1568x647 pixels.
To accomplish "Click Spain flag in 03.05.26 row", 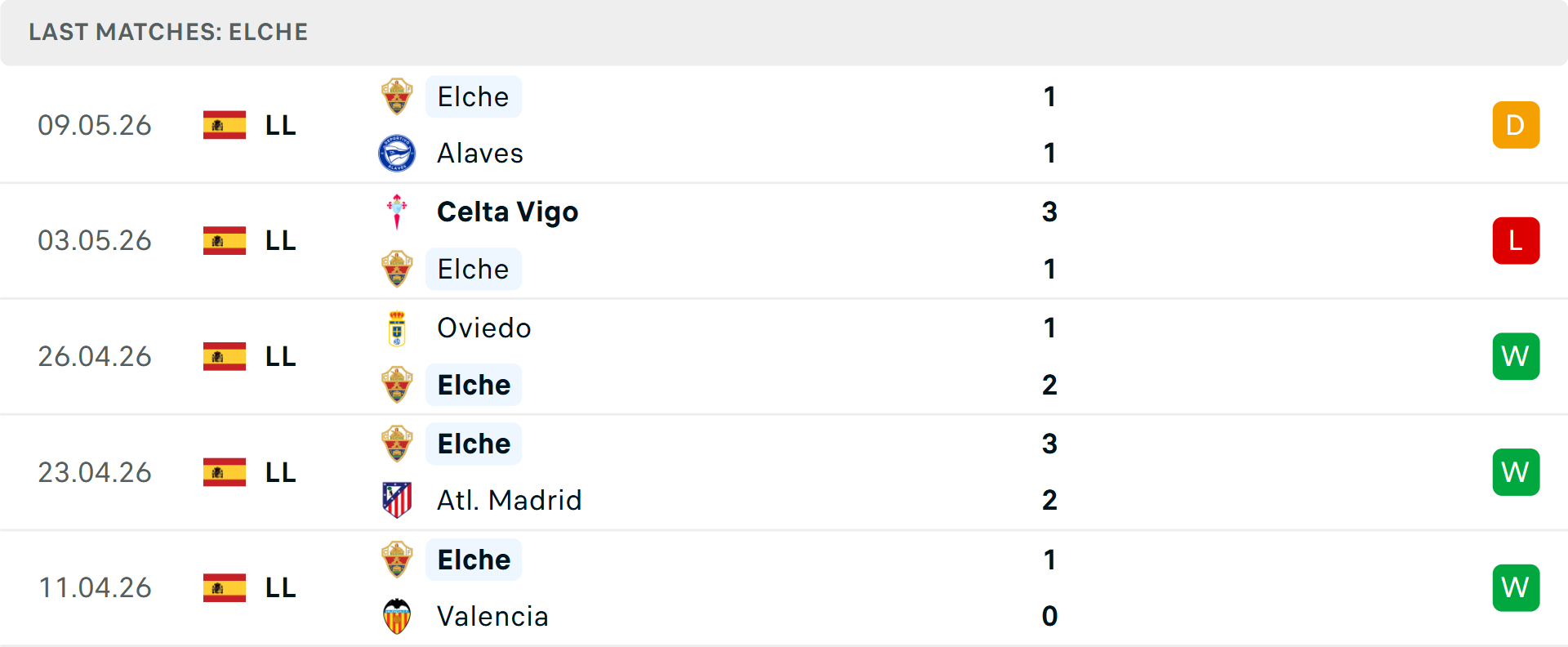I will click(225, 241).
